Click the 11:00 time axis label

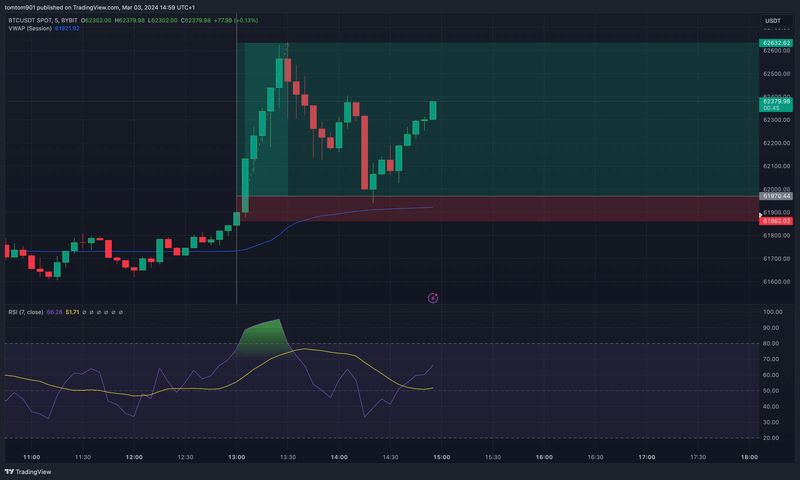click(x=32, y=457)
